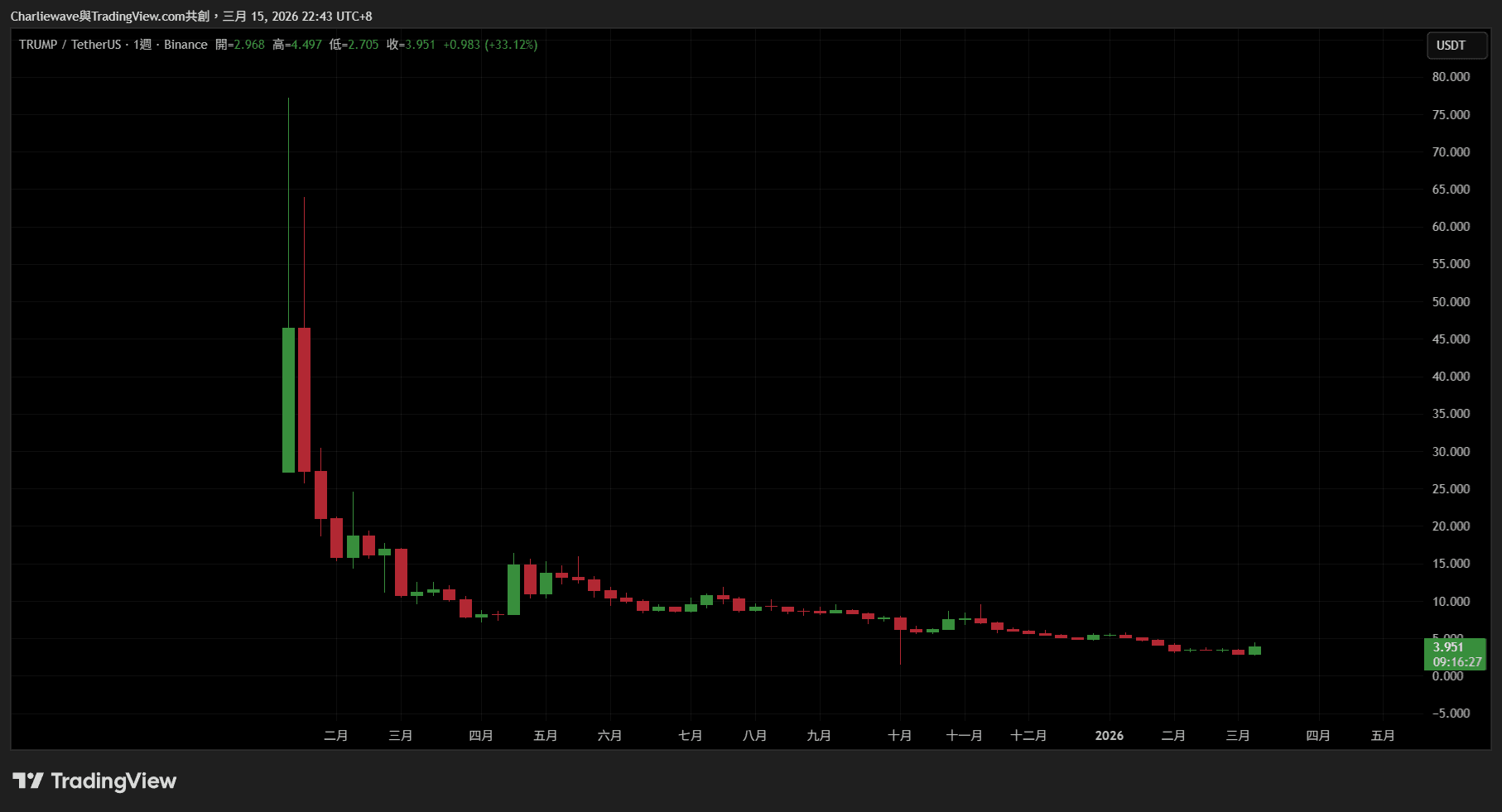Click the Binance exchange label
The image size is (1502, 812).
185,45
